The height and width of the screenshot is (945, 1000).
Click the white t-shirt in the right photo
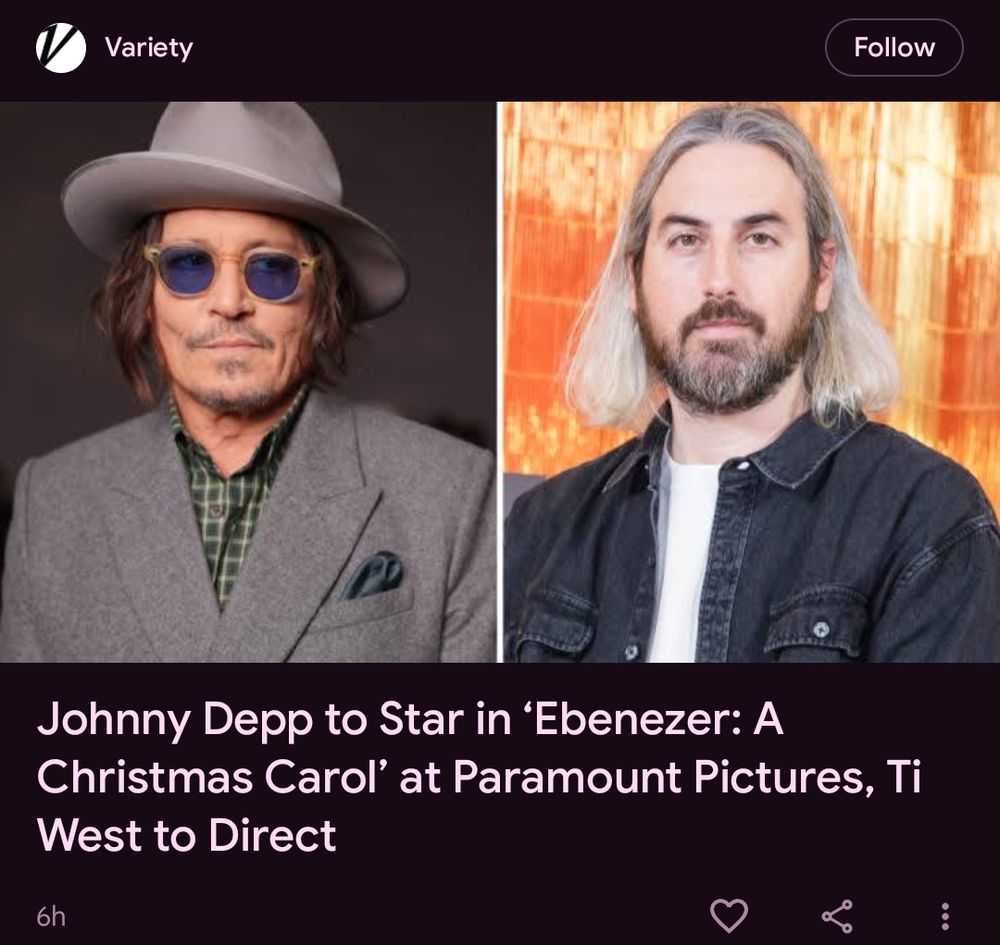[681, 561]
